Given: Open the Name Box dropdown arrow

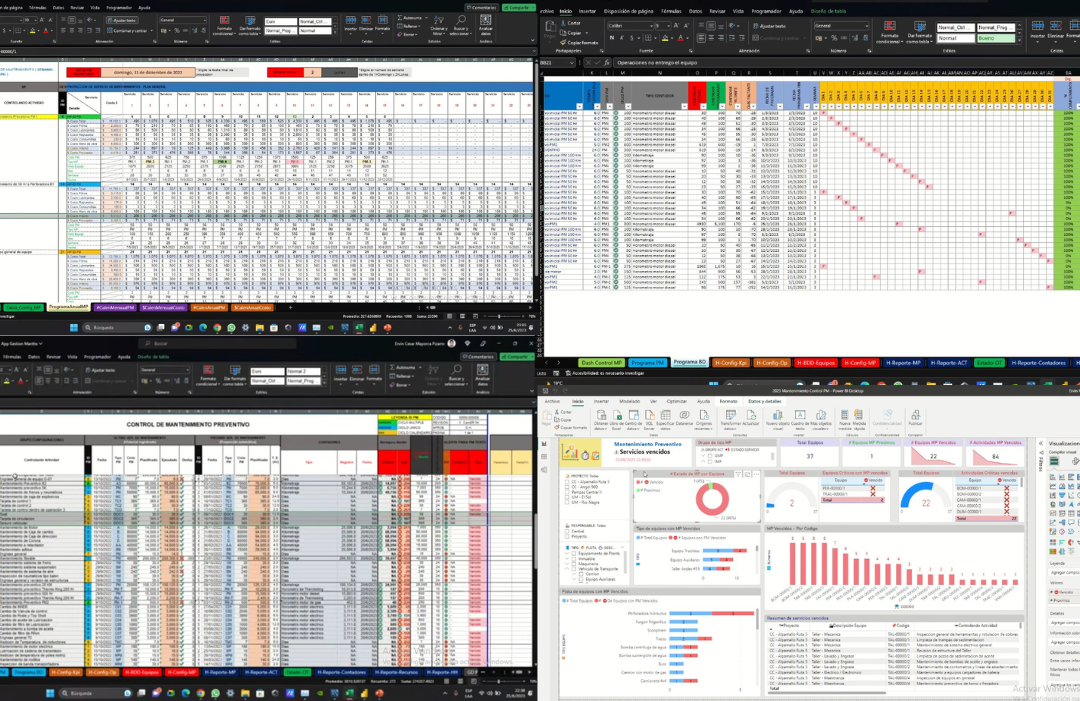Looking at the screenshot, I should (x=572, y=63).
